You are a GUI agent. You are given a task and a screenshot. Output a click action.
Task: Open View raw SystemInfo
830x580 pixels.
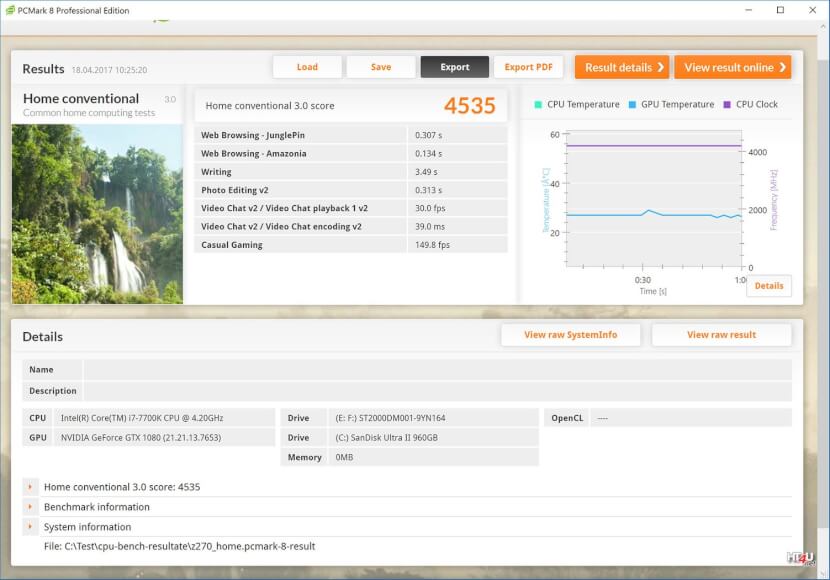coord(571,334)
